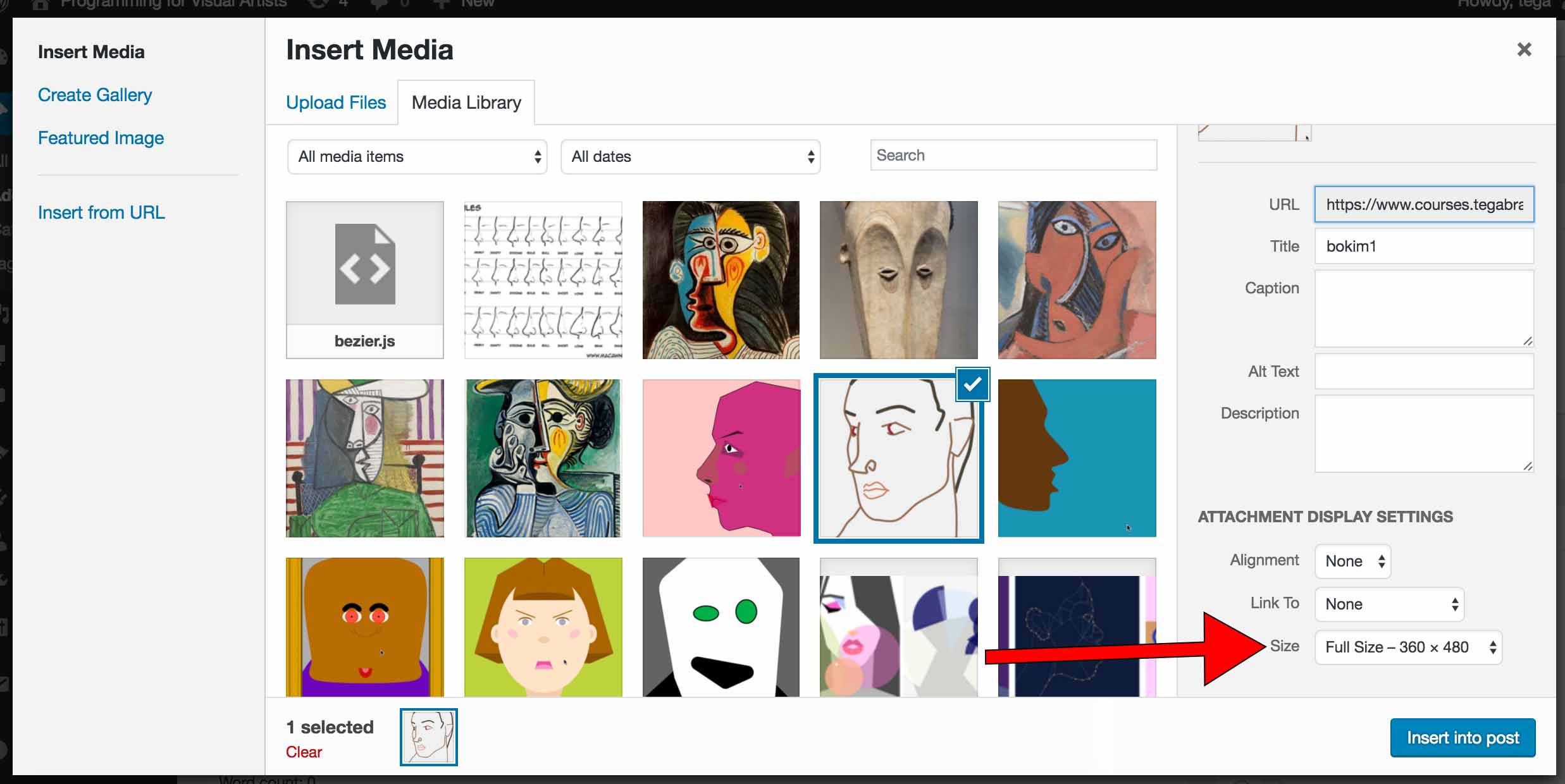This screenshot has height=784, width=1565.
Task: Select Picasso blue-yellow face painting thumbnail
Action: point(721,280)
